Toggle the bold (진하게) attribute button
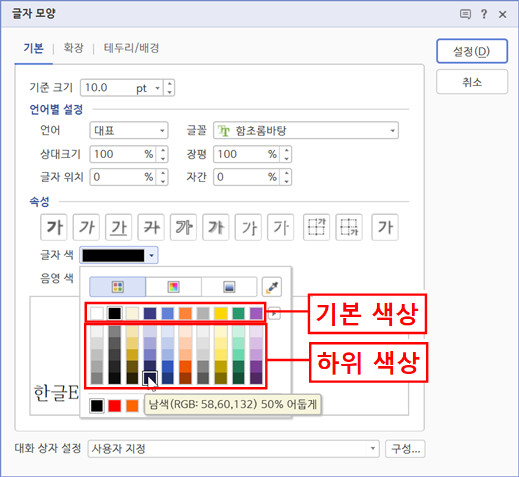This screenshot has width=519, height=477. click(x=54, y=227)
